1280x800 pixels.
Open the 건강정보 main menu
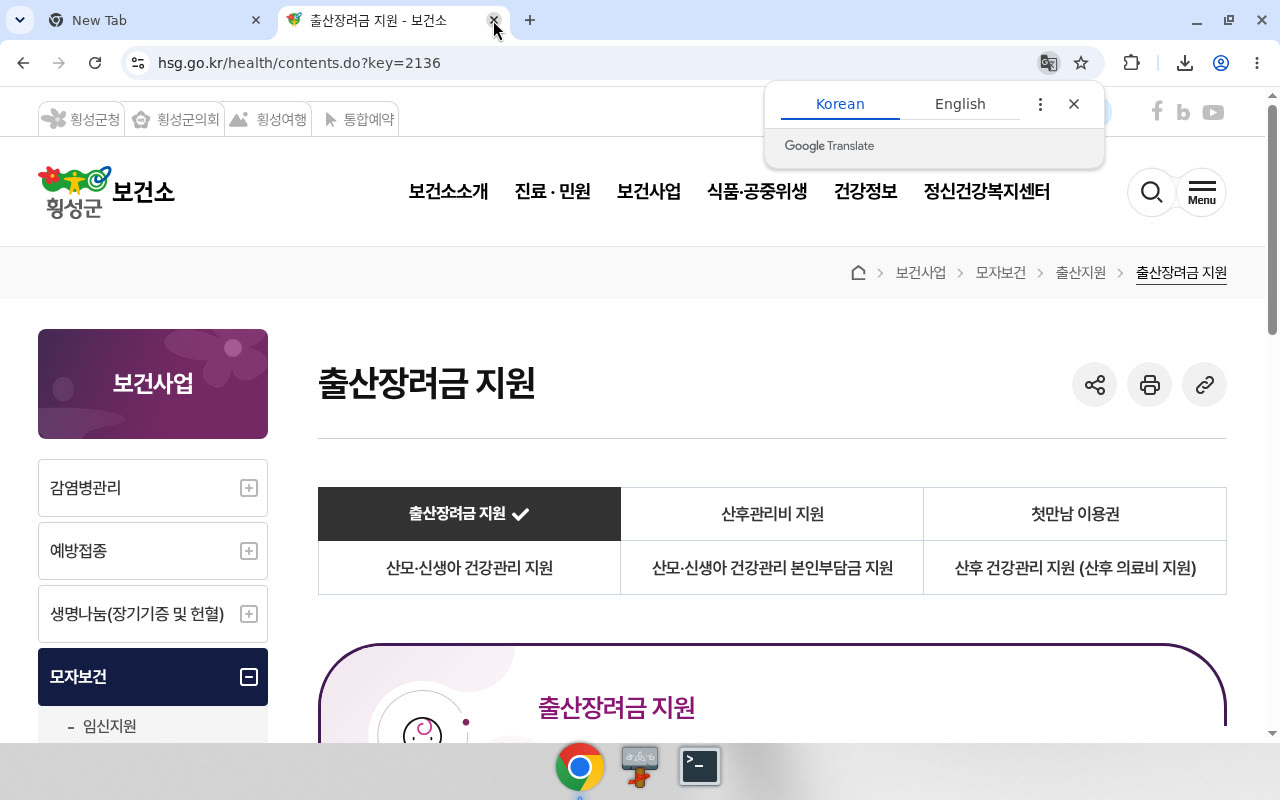coord(866,191)
